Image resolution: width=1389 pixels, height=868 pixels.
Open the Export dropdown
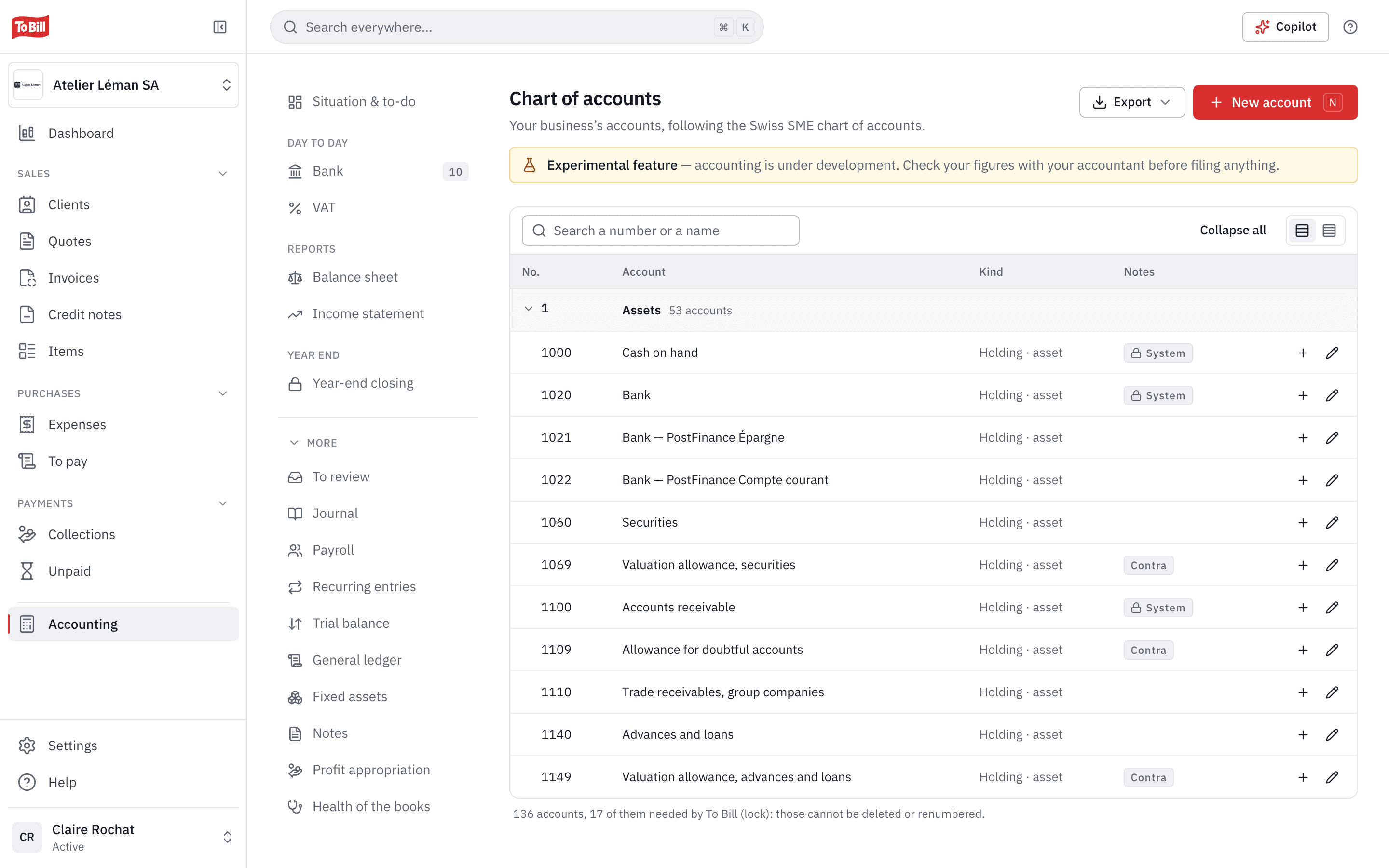pyautogui.click(x=1132, y=102)
